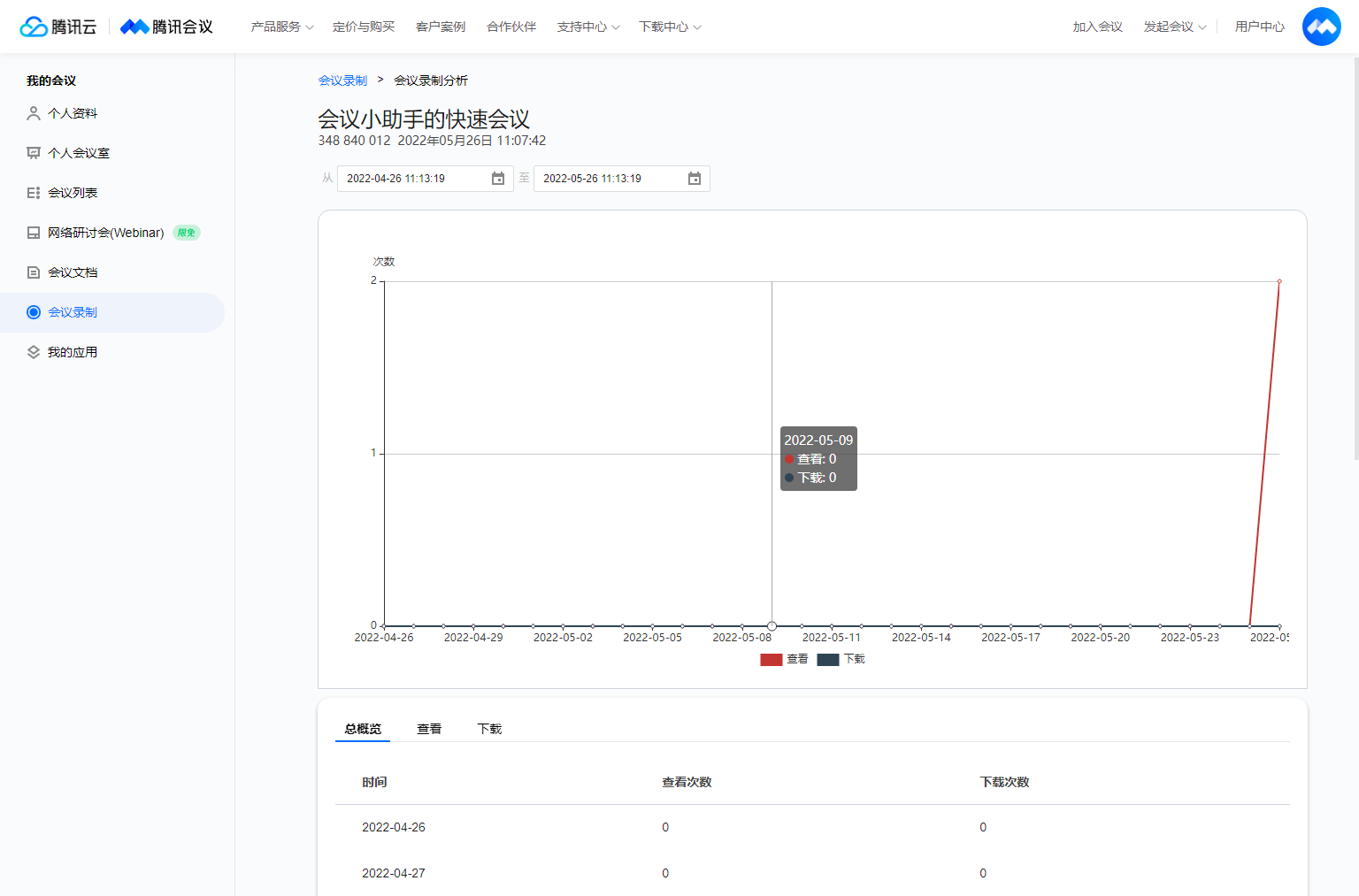This screenshot has width=1359, height=896.
Task: Click the 2022-04-26 table row date
Action: (394, 827)
